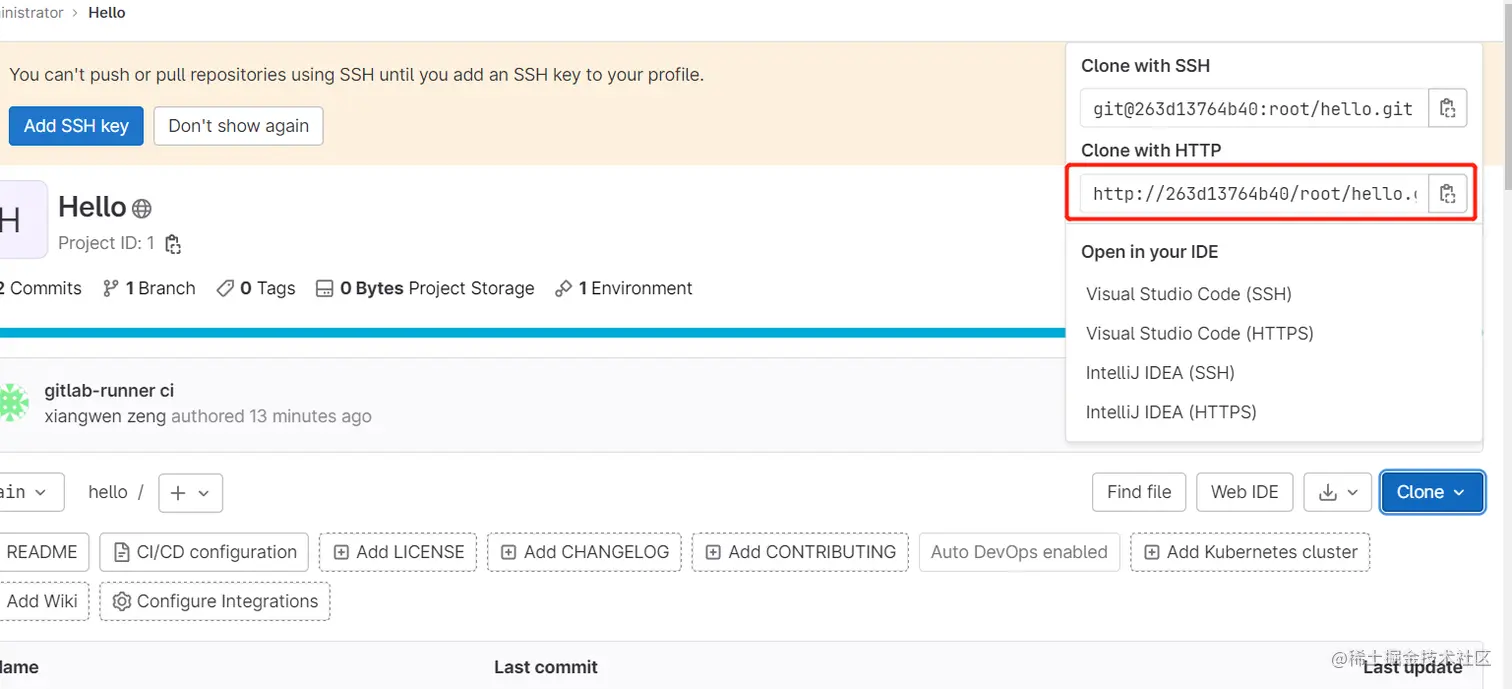
Task: Click the Last commit column header
Action: click(546, 667)
